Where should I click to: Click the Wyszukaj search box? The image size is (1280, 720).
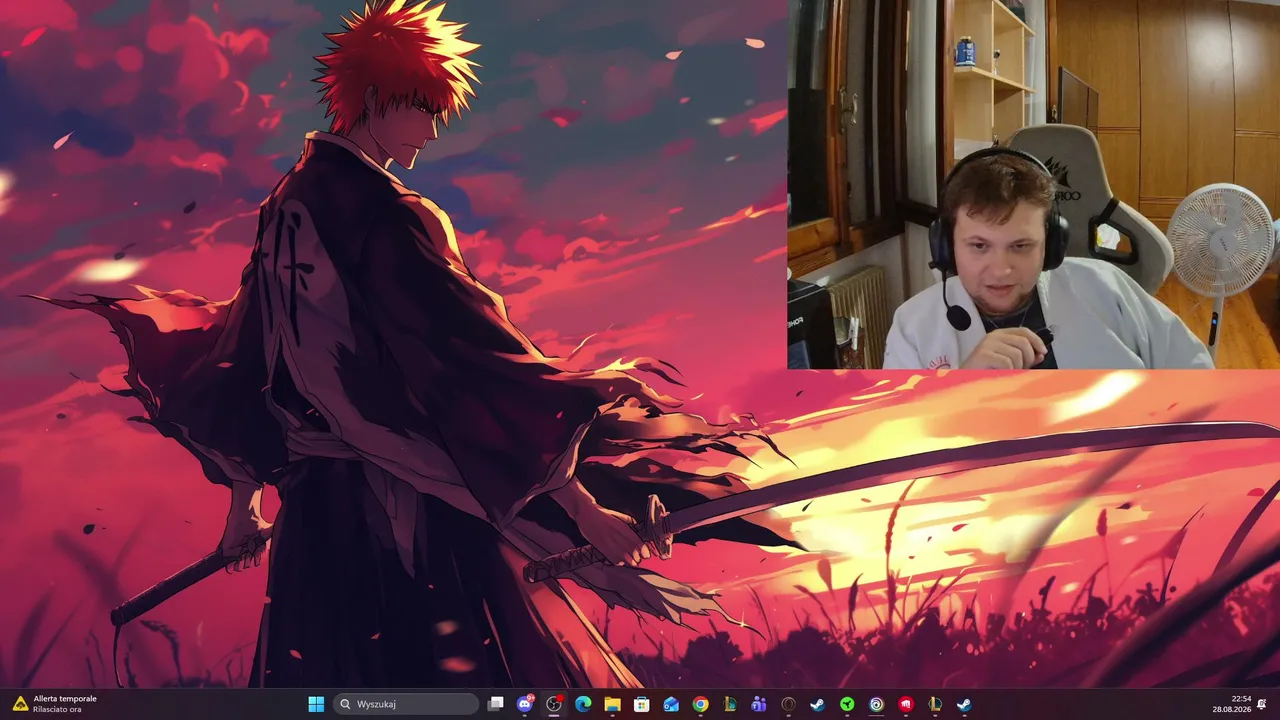pos(406,704)
